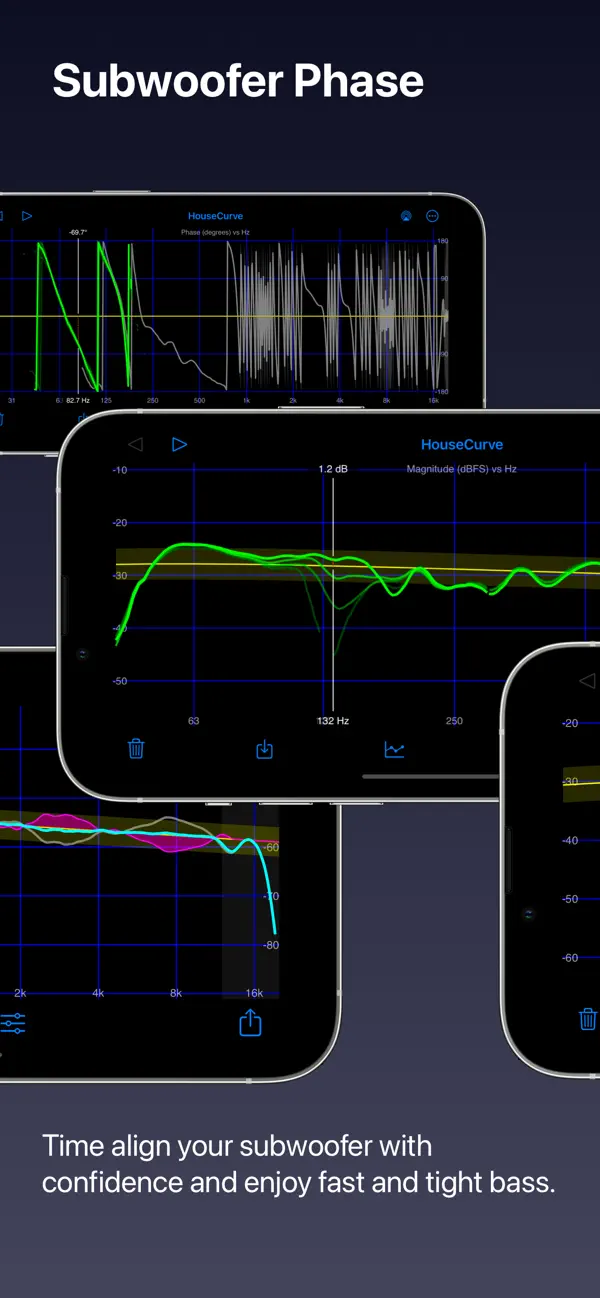600x1298 pixels.
Task: Click the 16k frequency label under the cyan curve
Action: point(254,993)
